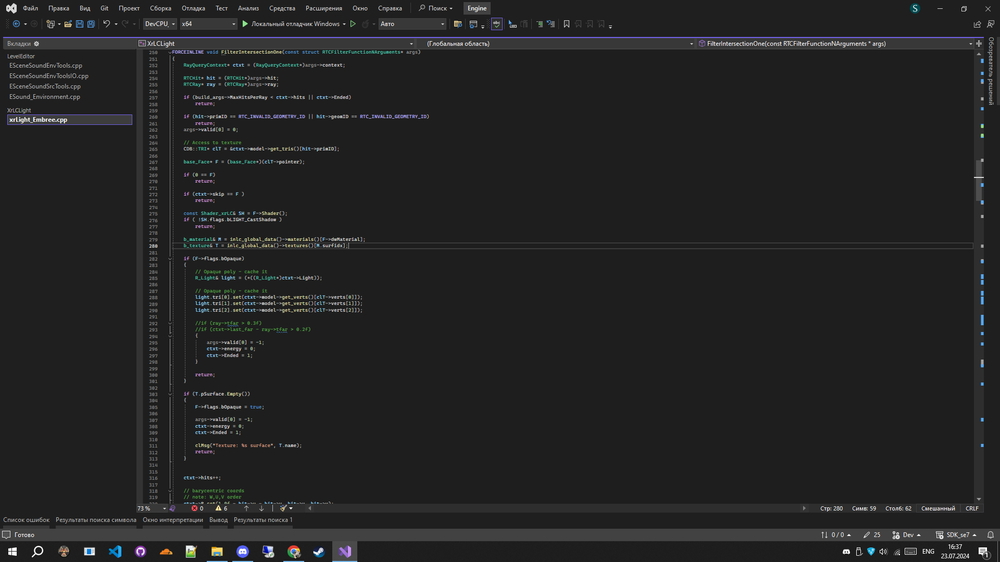
Task: Click the Поиск search box
Action: (x=434, y=8)
